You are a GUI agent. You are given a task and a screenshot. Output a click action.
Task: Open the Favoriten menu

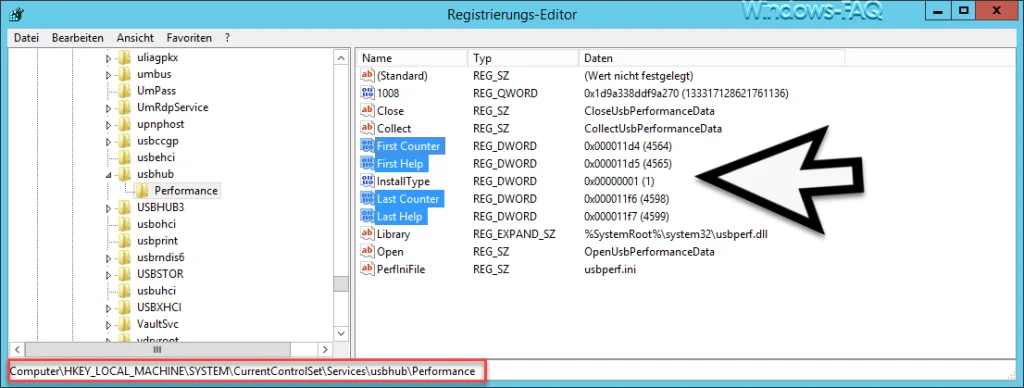point(189,38)
